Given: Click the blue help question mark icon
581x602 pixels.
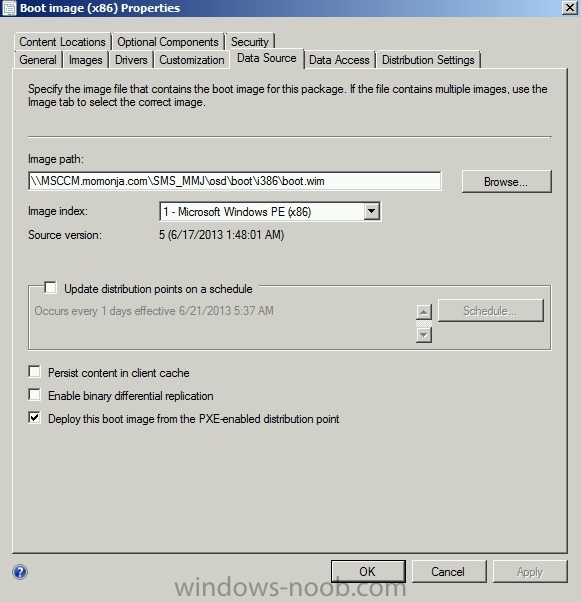Looking at the screenshot, I should point(20,572).
